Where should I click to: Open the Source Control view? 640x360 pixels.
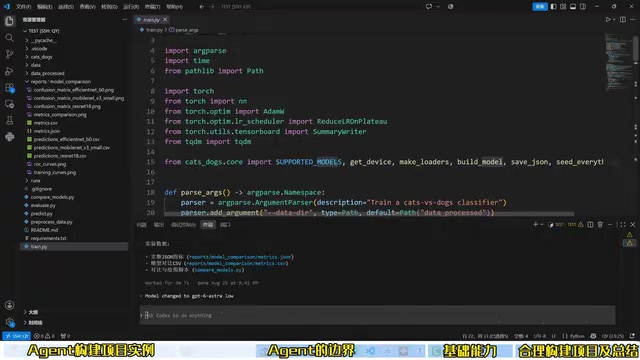[x=9, y=54]
